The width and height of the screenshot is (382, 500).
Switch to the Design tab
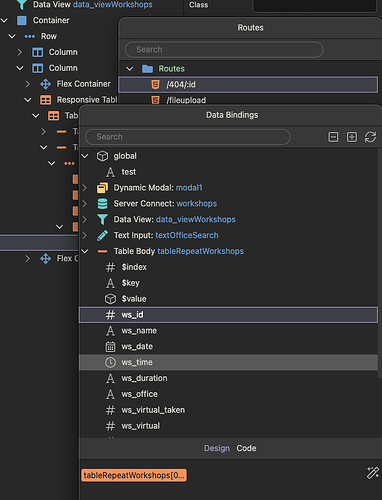[217, 448]
